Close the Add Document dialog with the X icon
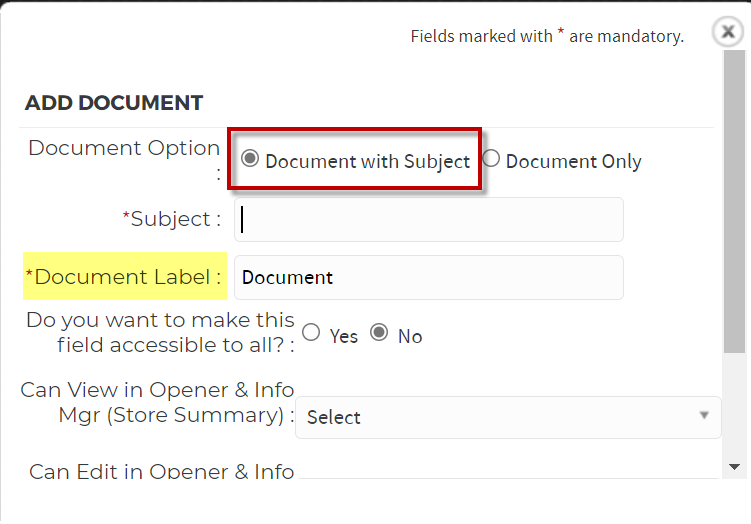This screenshot has height=524, width=751. (728, 32)
